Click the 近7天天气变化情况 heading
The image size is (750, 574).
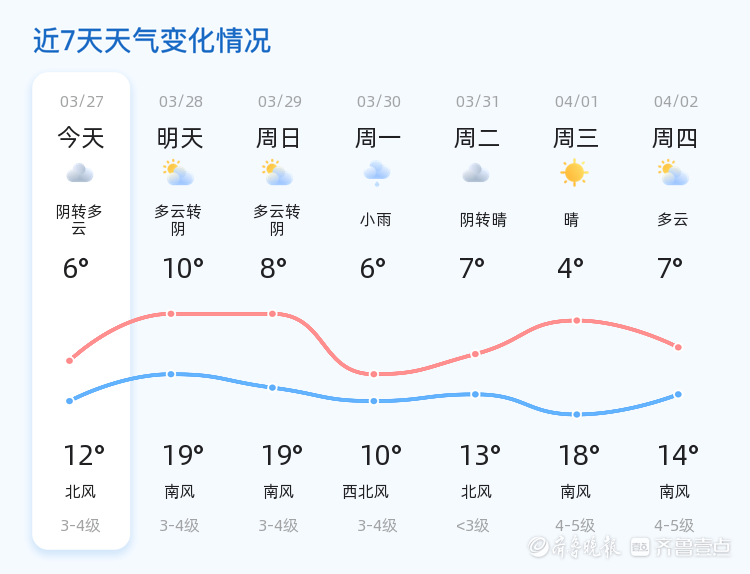pos(152,41)
